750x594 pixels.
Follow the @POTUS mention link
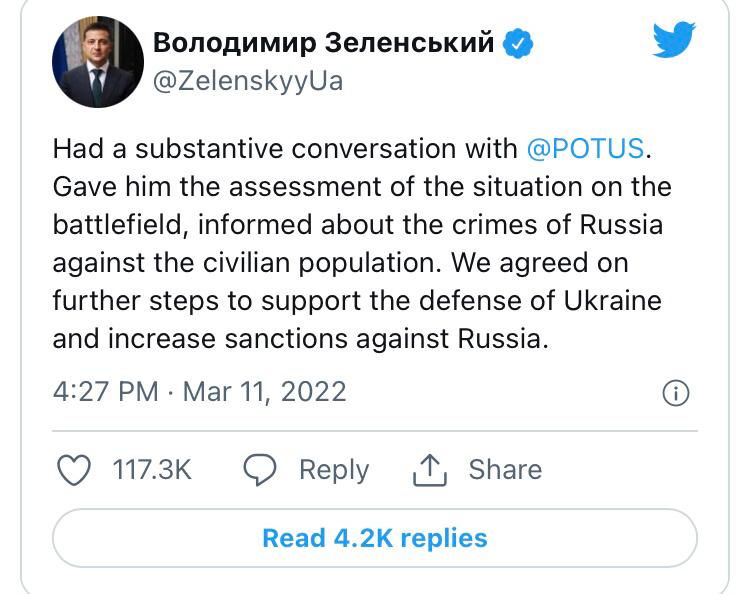click(585, 149)
